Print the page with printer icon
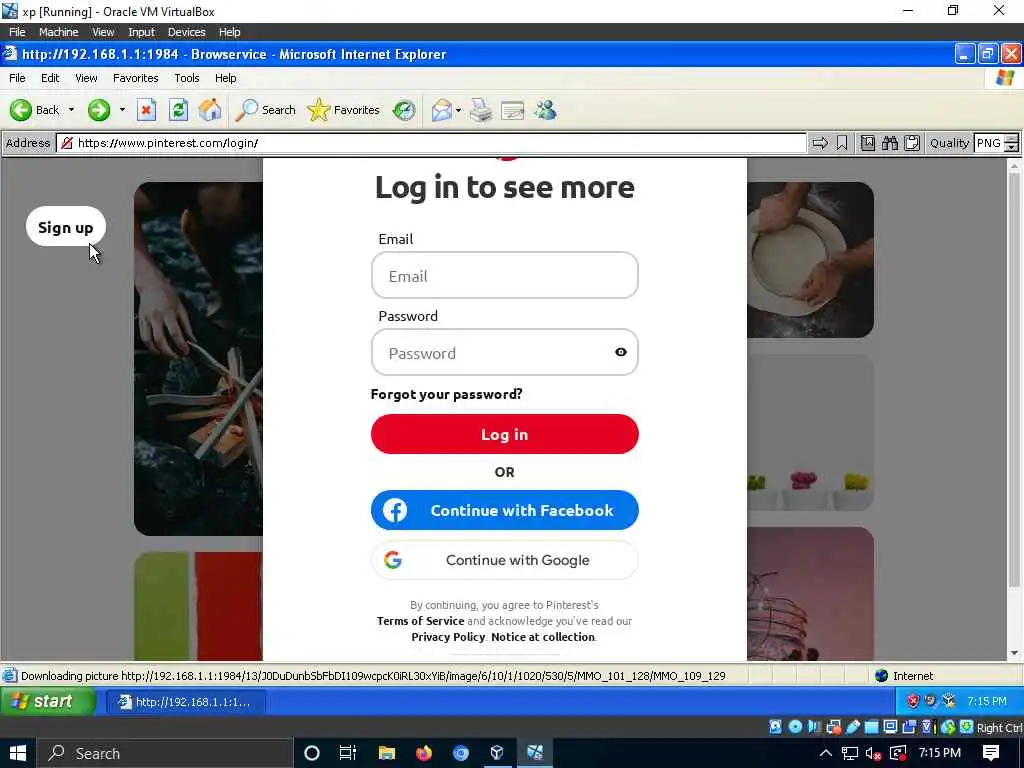1024x768 pixels. click(481, 110)
